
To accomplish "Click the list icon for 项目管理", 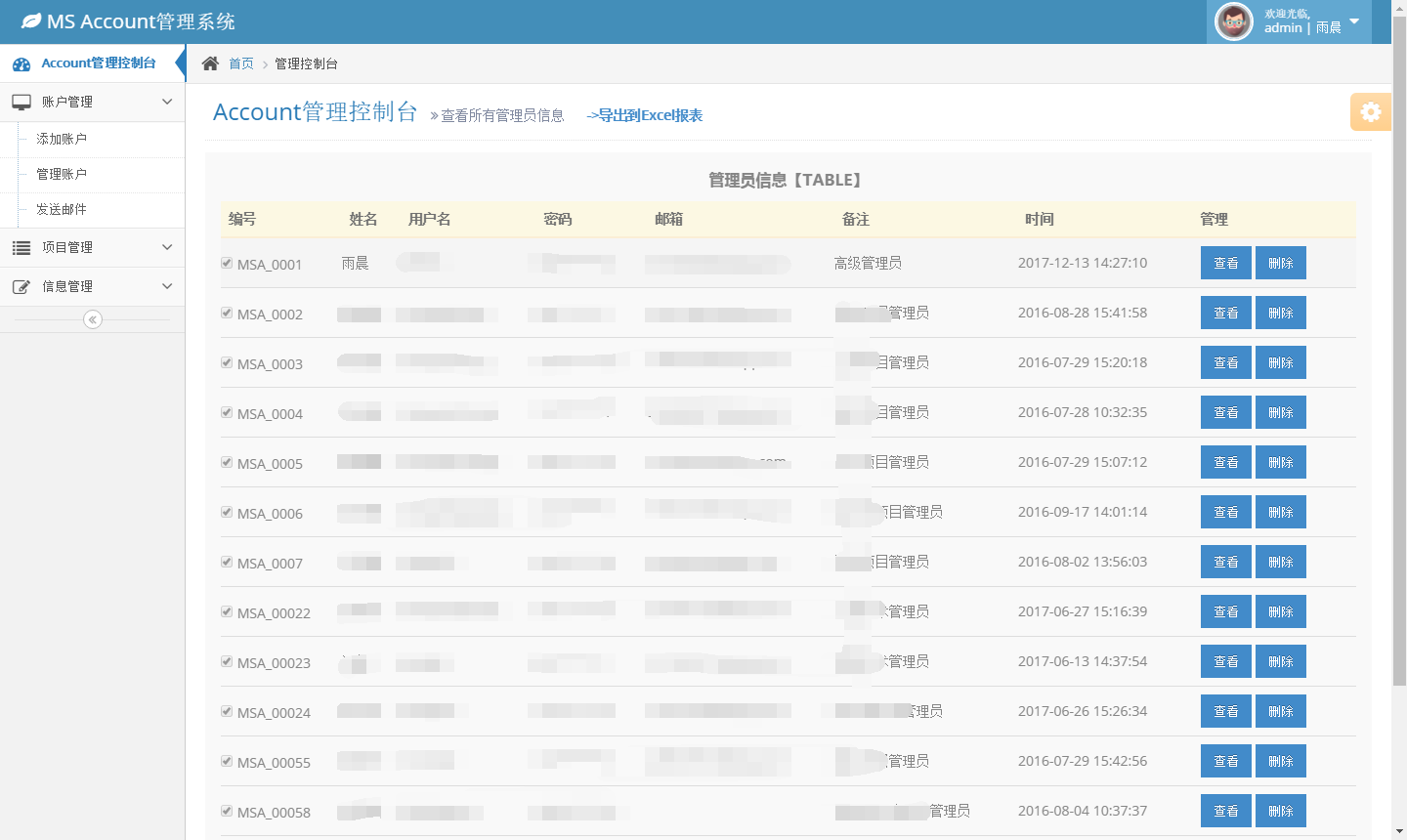I will tap(21, 248).
